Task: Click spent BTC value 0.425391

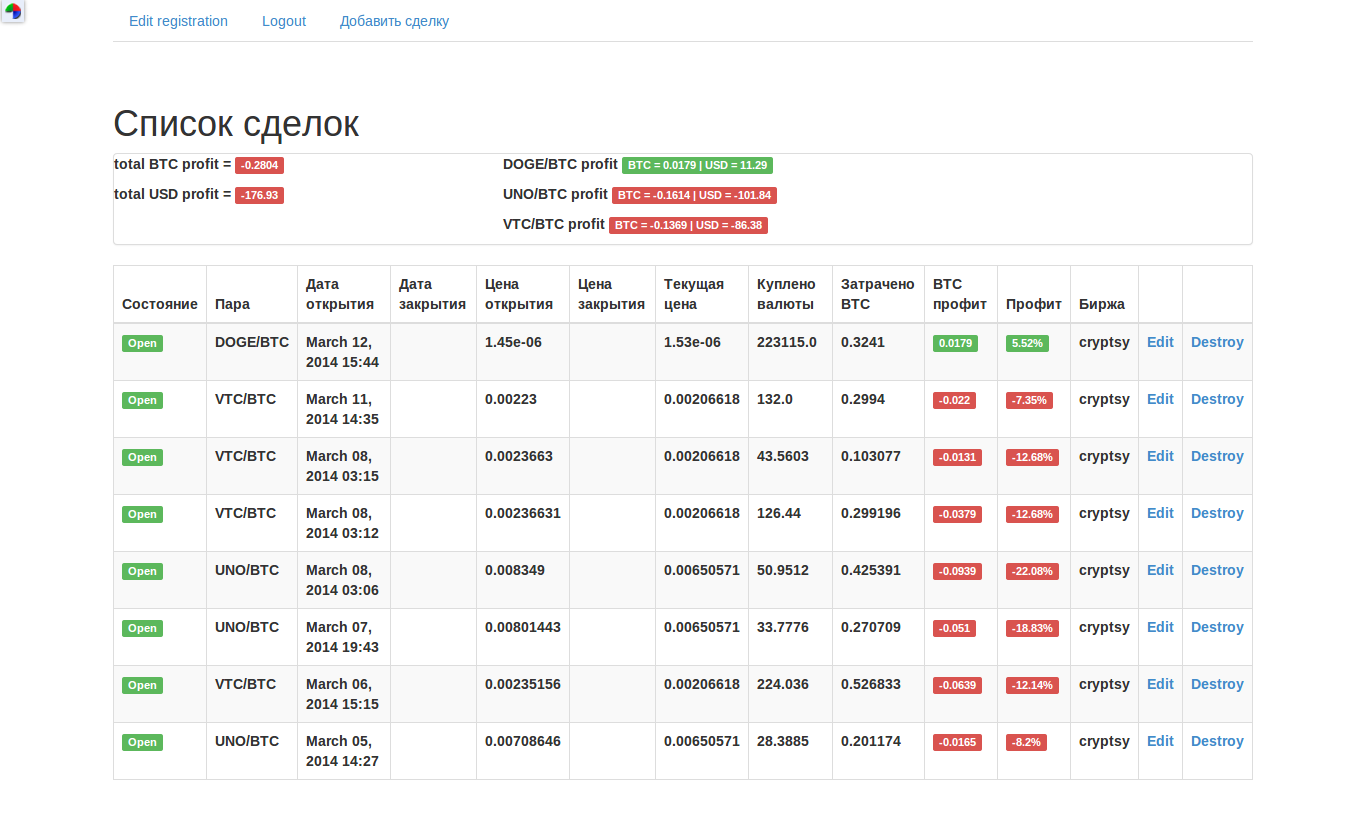Action: (871, 570)
